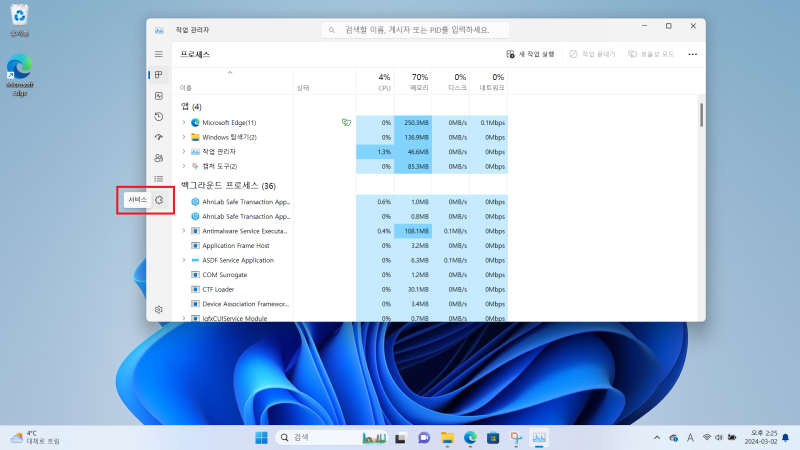Click the 1.3% CPU cell
The height and width of the screenshot is (450, 800).
[375, 152]
